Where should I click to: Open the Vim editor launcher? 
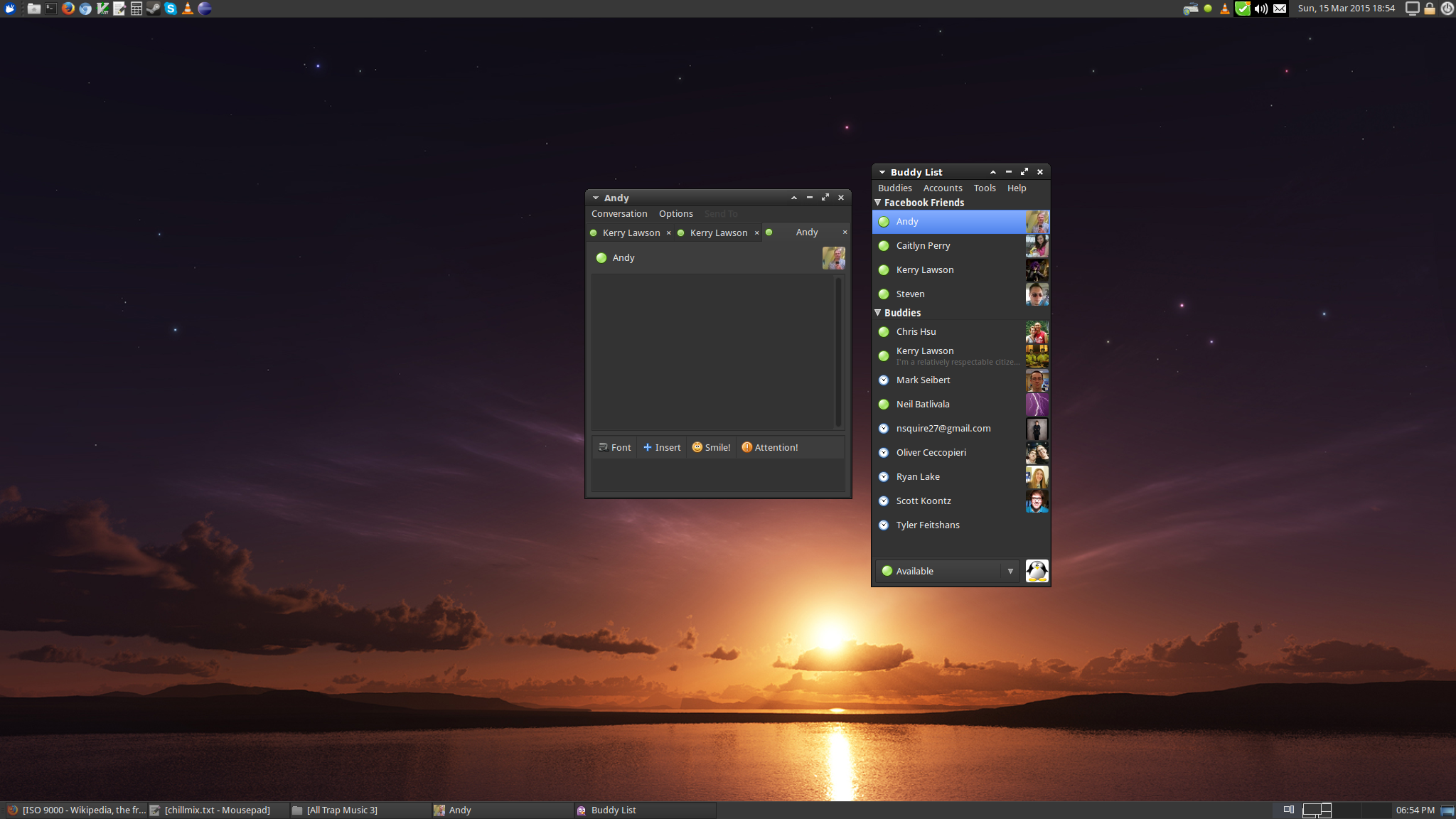point(102,9)
